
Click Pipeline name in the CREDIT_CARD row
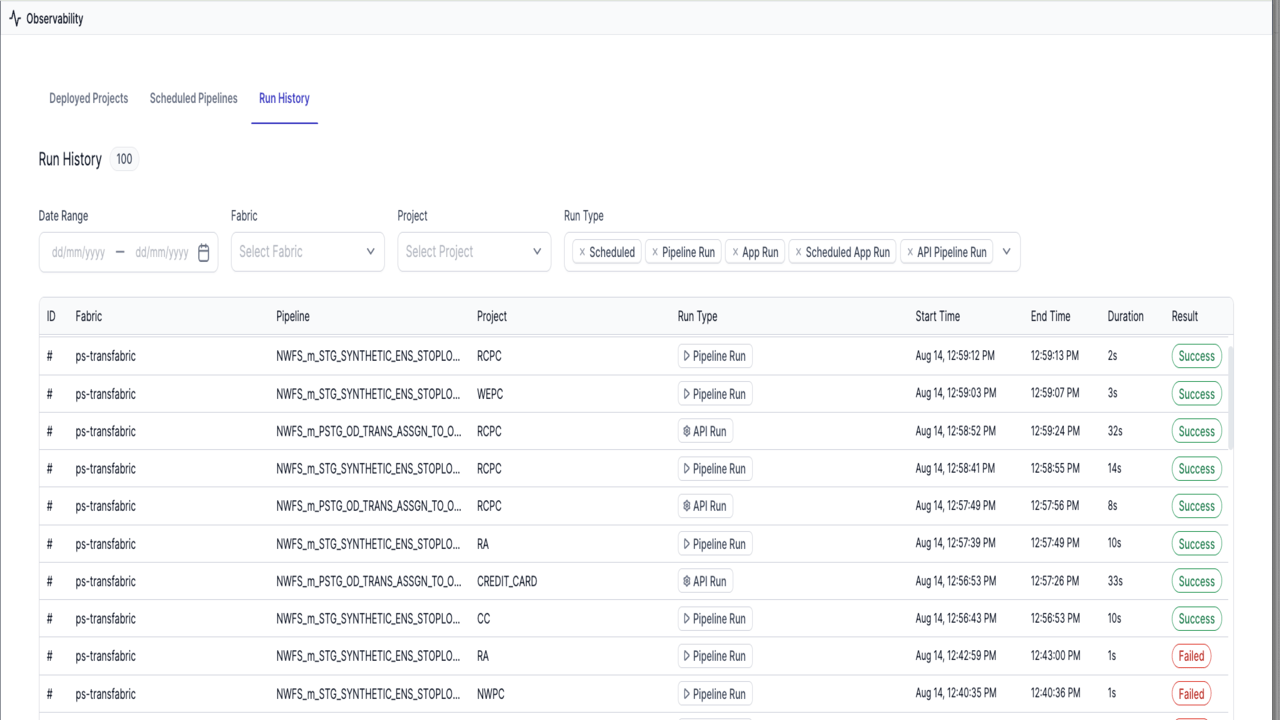tap(369, 581)
